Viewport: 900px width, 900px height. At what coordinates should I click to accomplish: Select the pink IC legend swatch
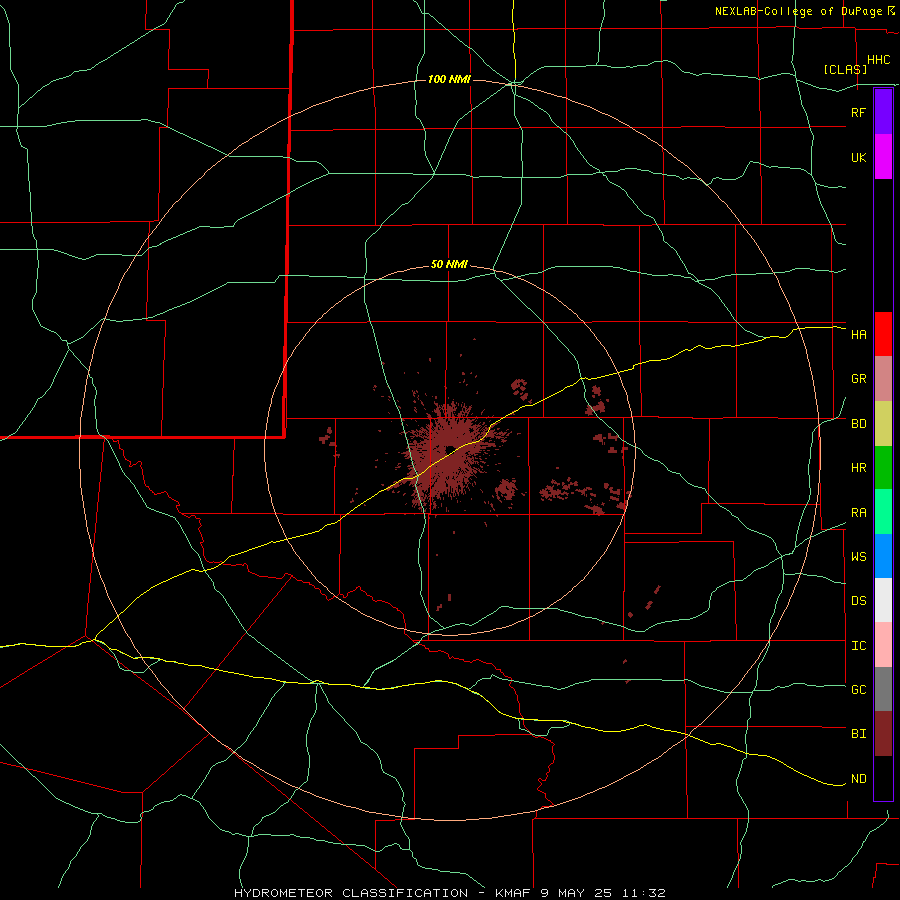coord(883,645)
